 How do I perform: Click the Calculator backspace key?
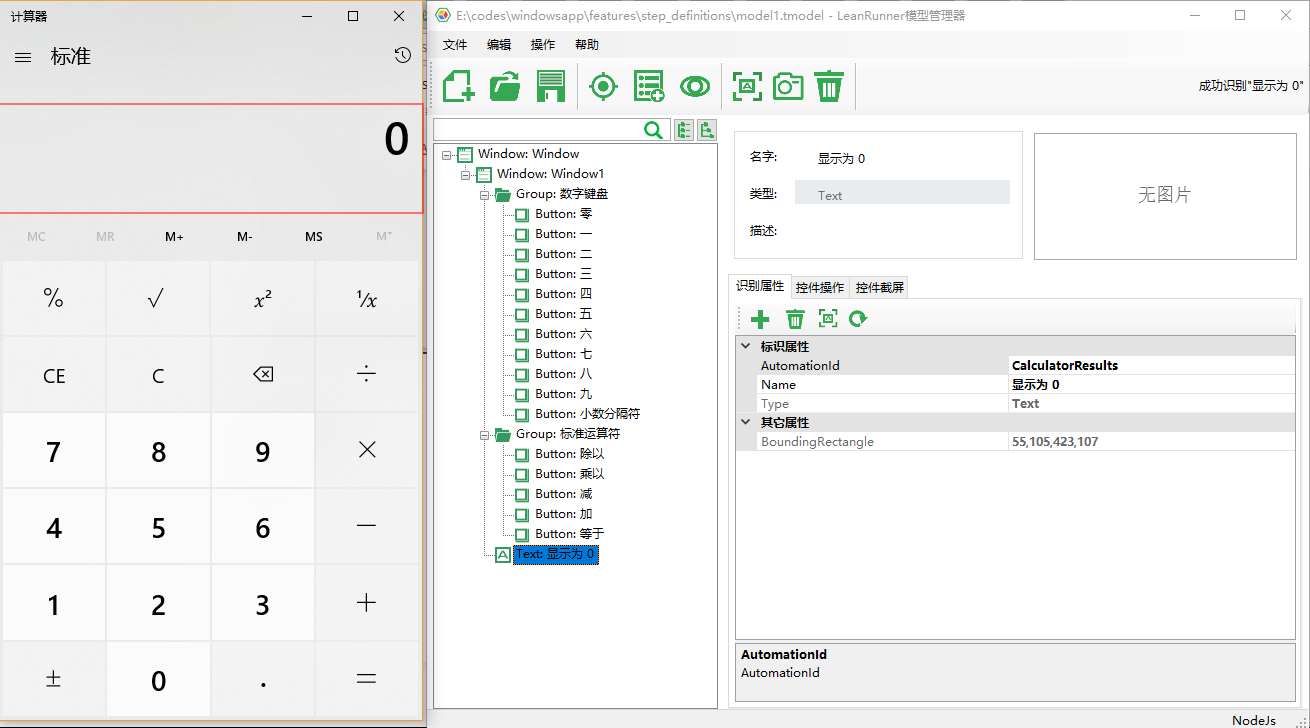(x=263, y=375)
